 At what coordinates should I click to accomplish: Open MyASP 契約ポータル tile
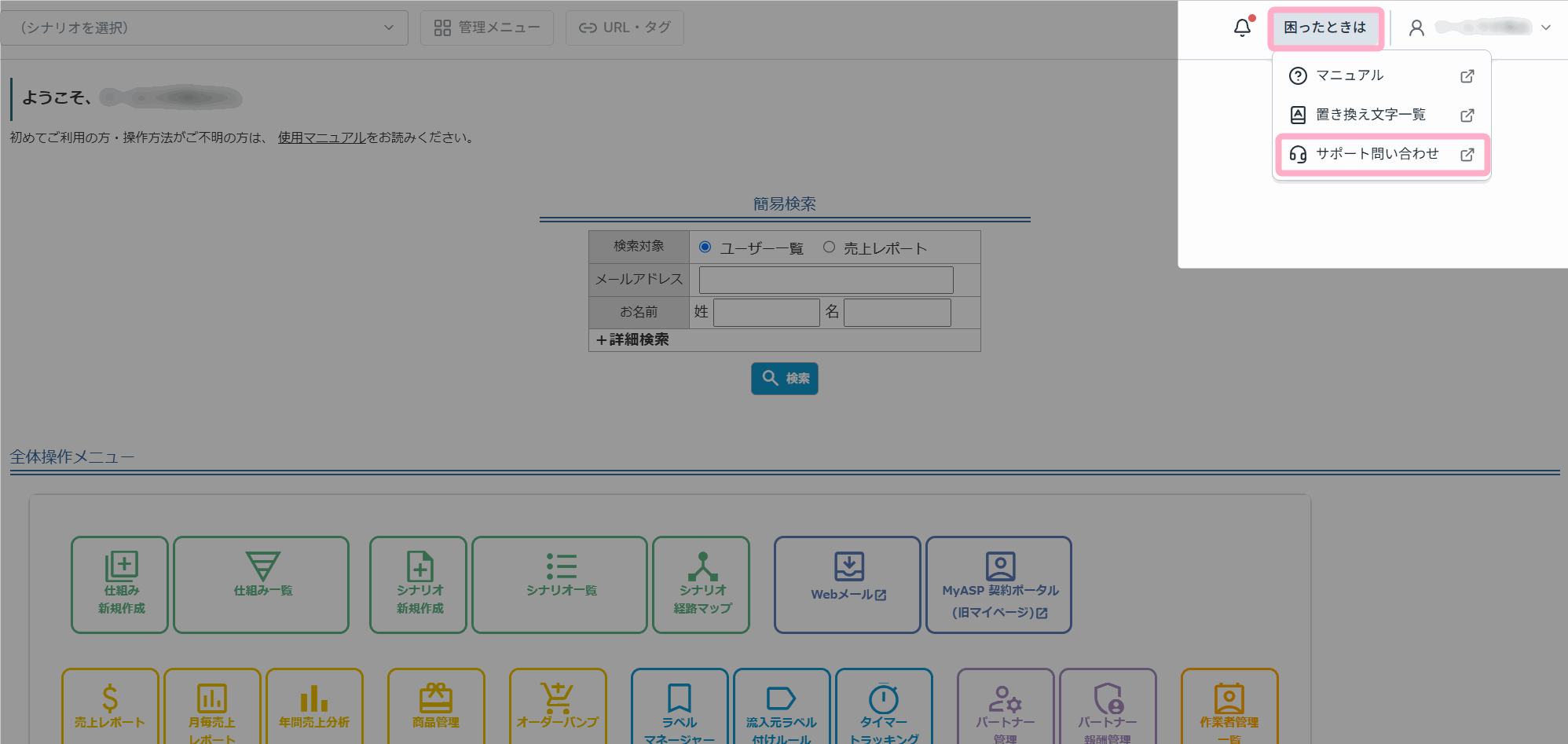tap(999, 585)
